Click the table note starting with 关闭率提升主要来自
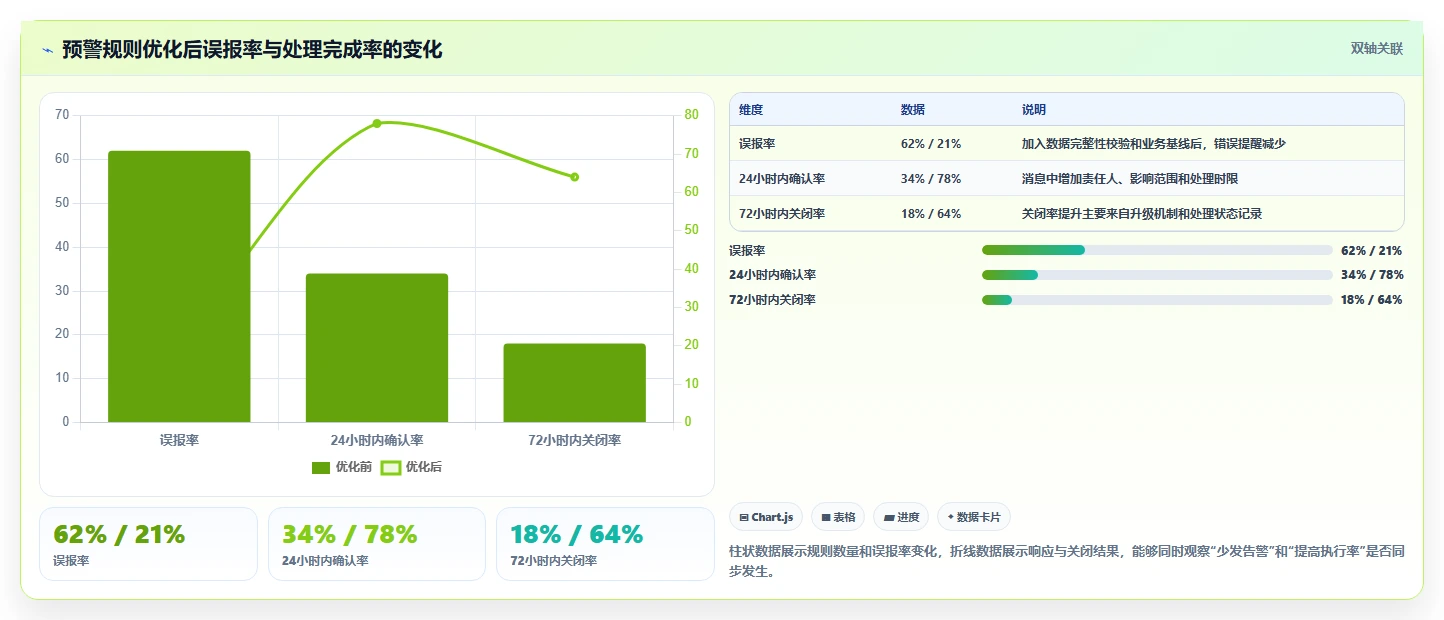This screenshot has width=1444, height=620. coord(1141,214)
